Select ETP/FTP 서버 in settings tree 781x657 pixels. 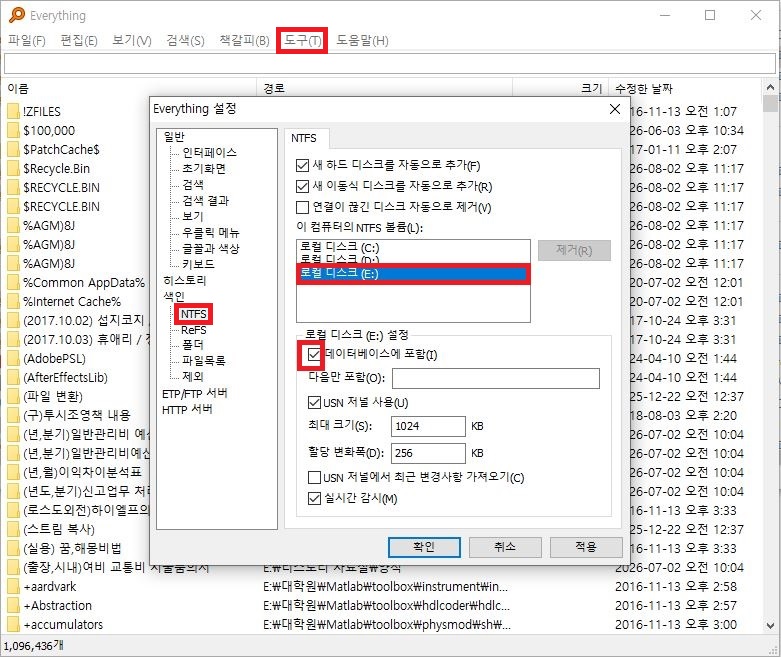[195, 394]
